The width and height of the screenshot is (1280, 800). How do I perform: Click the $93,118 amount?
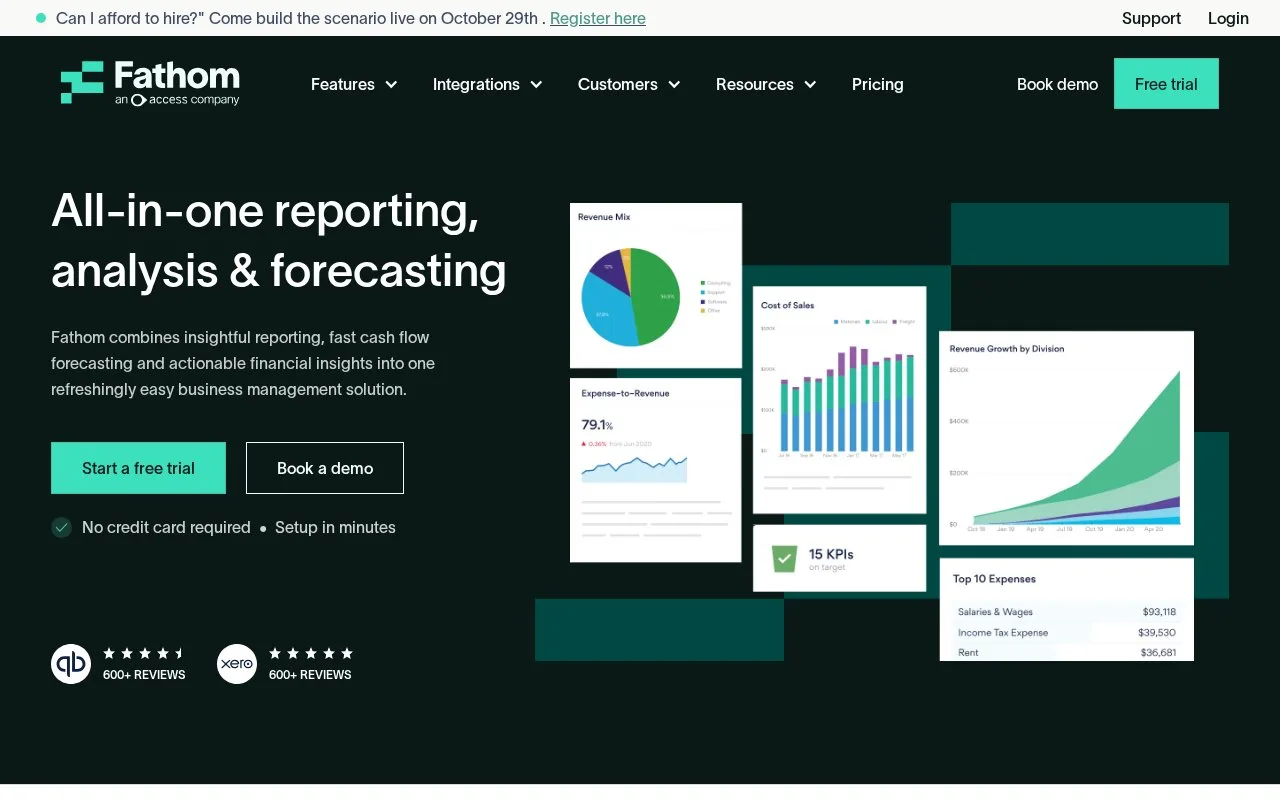tap(1159, 612)
